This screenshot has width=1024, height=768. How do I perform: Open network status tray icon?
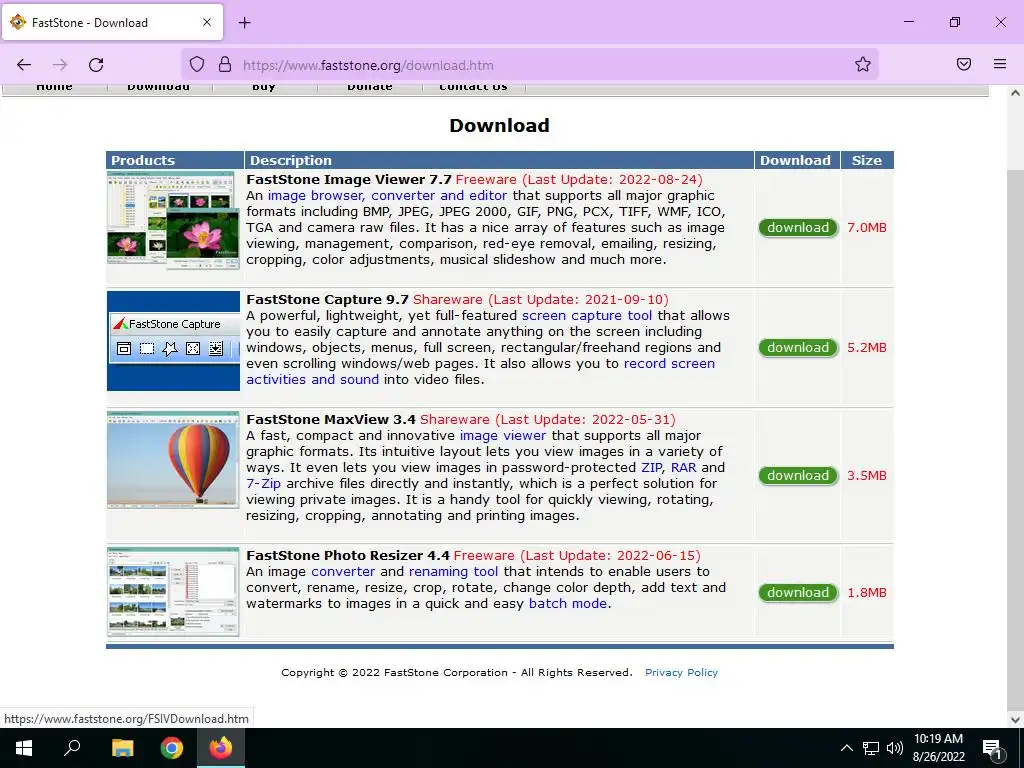pos(871,748)
